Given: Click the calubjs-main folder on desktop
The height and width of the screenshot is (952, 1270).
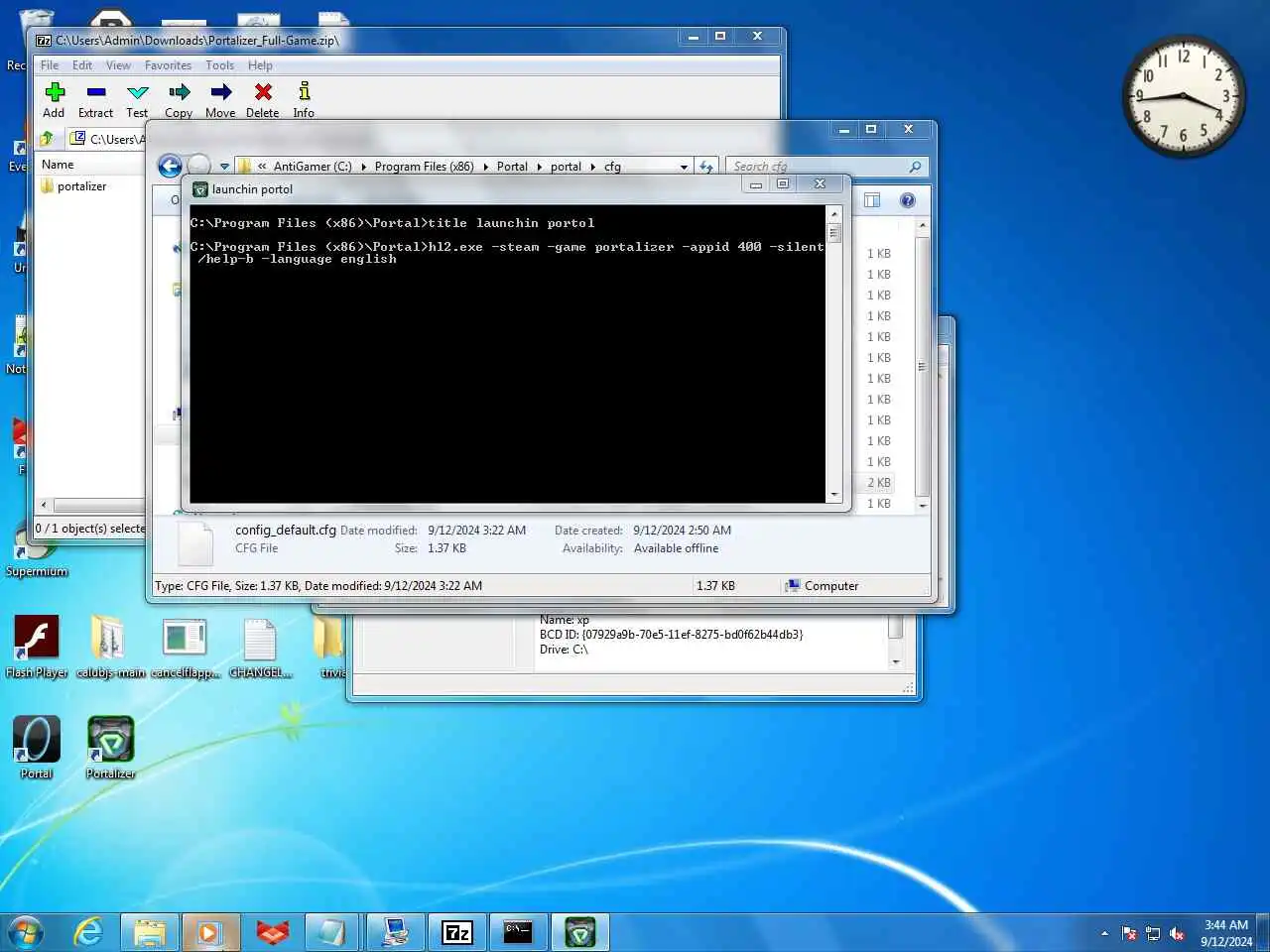Looking at the screenshot, I should coord(110,648).
